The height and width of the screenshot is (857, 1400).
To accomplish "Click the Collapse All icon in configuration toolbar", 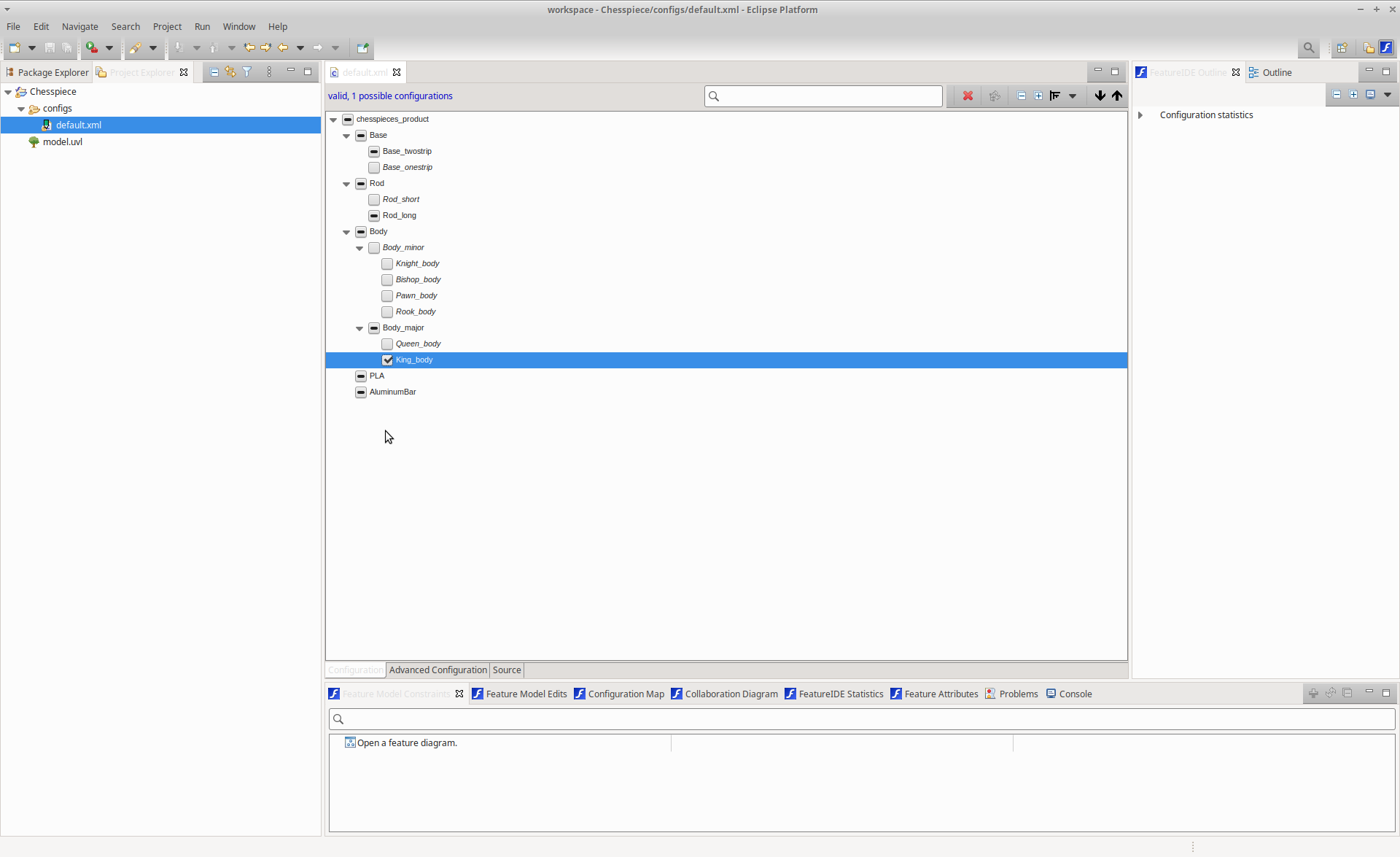I will tap(1022, 96).
